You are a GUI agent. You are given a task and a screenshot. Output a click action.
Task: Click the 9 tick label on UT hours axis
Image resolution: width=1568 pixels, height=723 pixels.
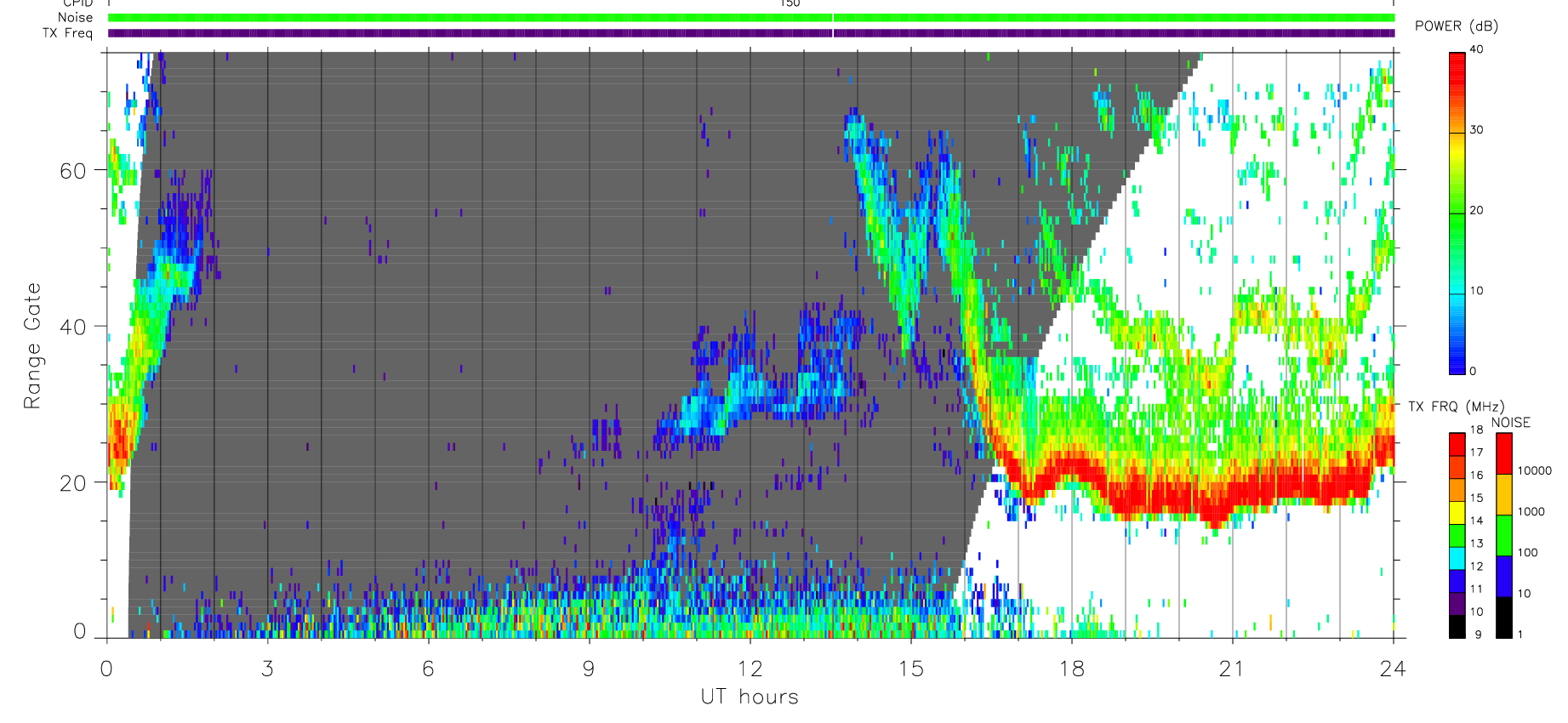point(589,669)
